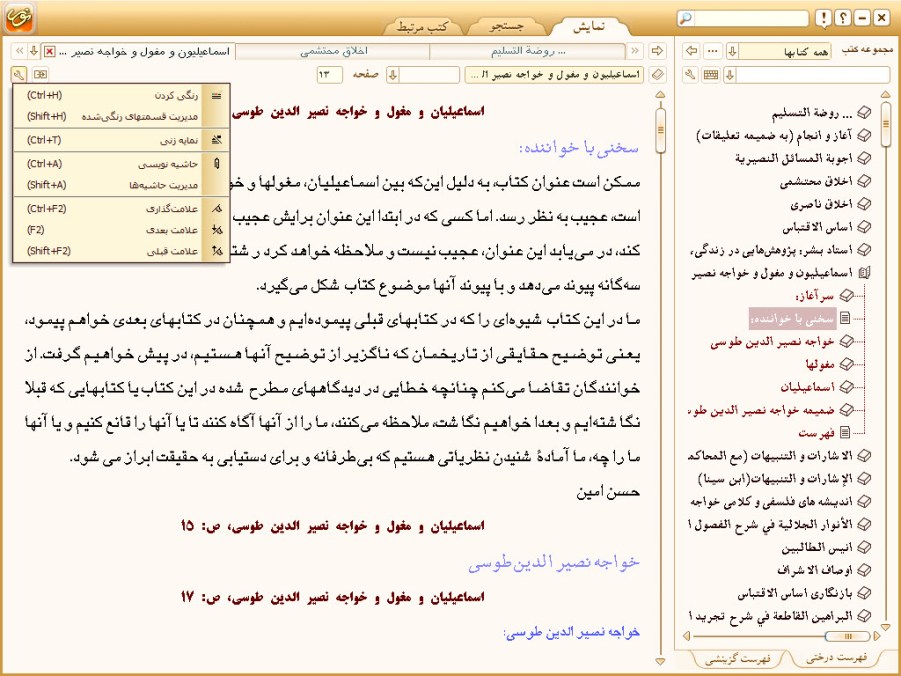Open the tab list dropdown arrow left of the document tabs
Screen dimensions: 901x676
(34, 51)
